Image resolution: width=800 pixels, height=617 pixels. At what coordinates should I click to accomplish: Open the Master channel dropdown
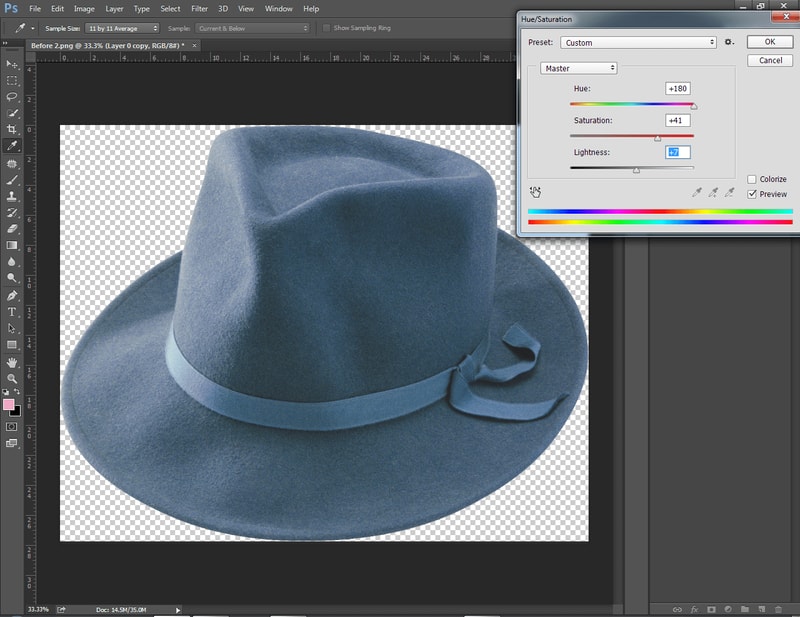[x=581, y=67]
